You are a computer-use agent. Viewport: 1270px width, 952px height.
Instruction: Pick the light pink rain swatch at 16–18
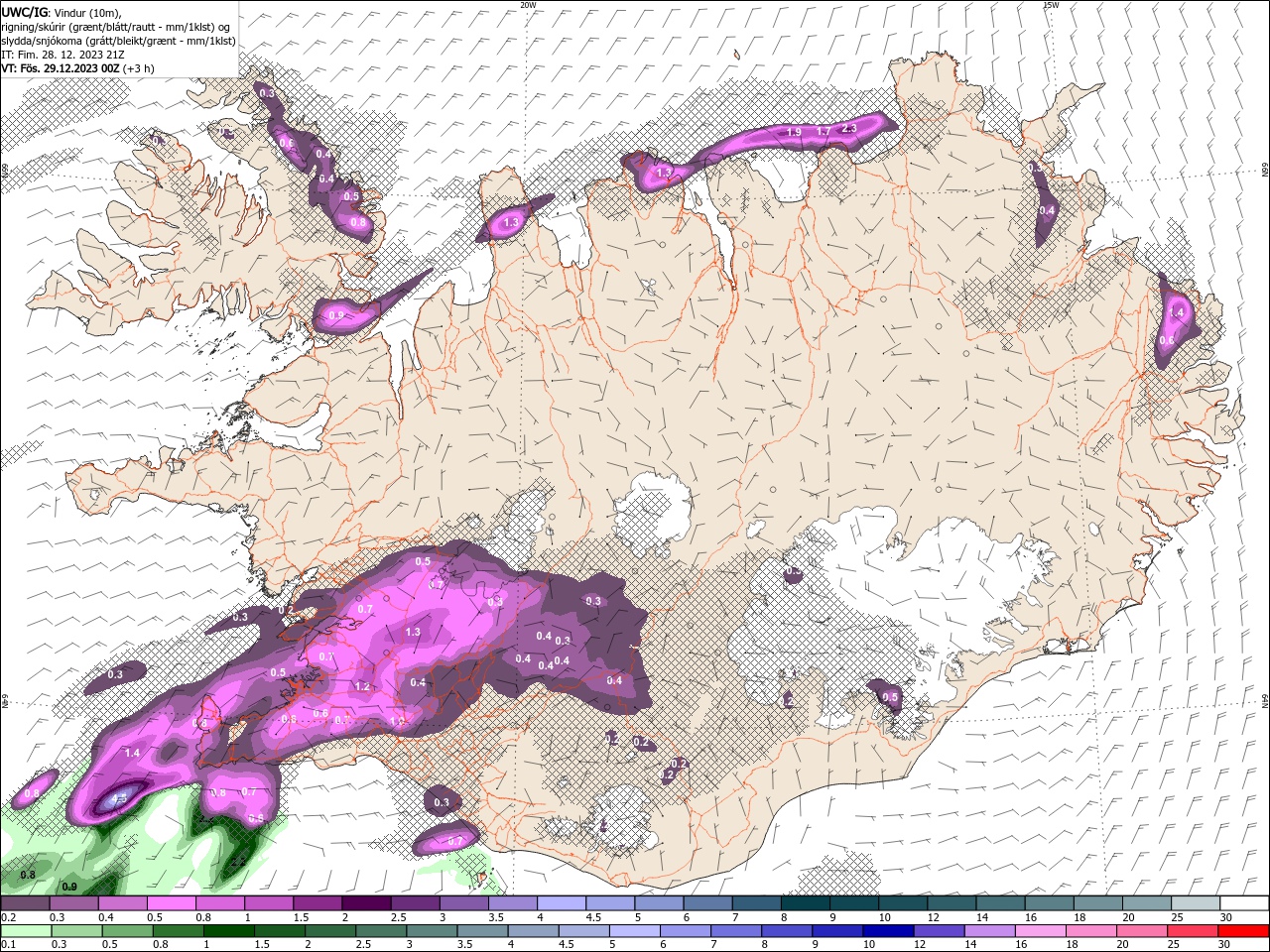pyautogui.click(x=1040, y=930)
